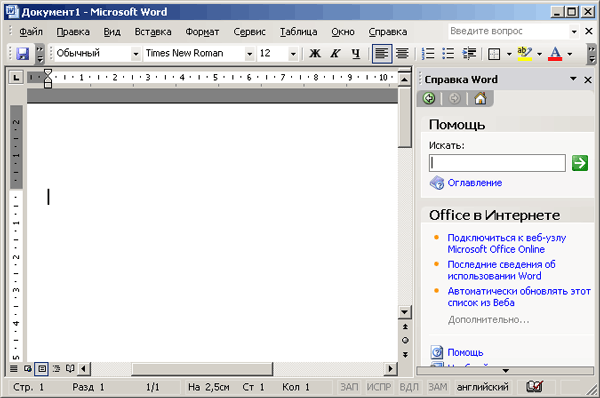
Task: Open the Окно menu
Action: (343, 32)
